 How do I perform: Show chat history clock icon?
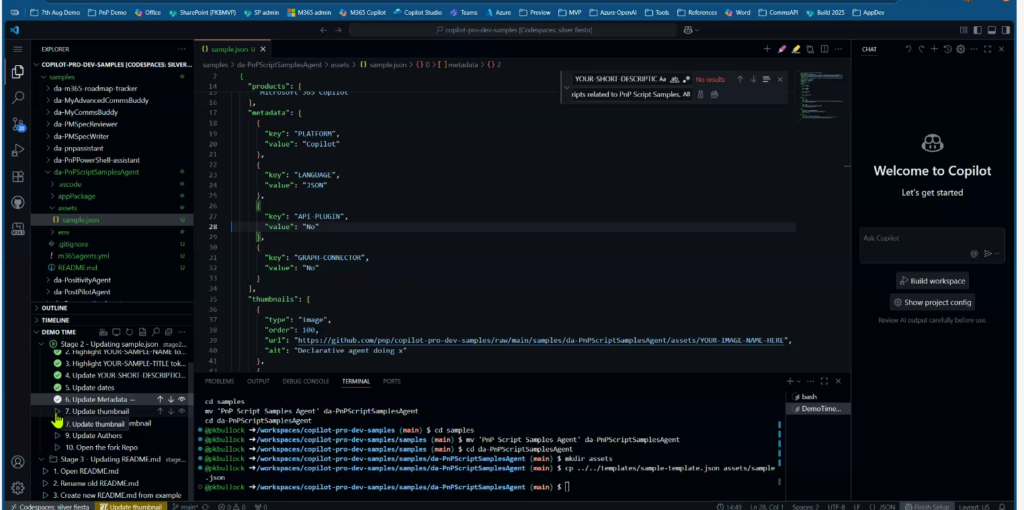tap(947, 49)
